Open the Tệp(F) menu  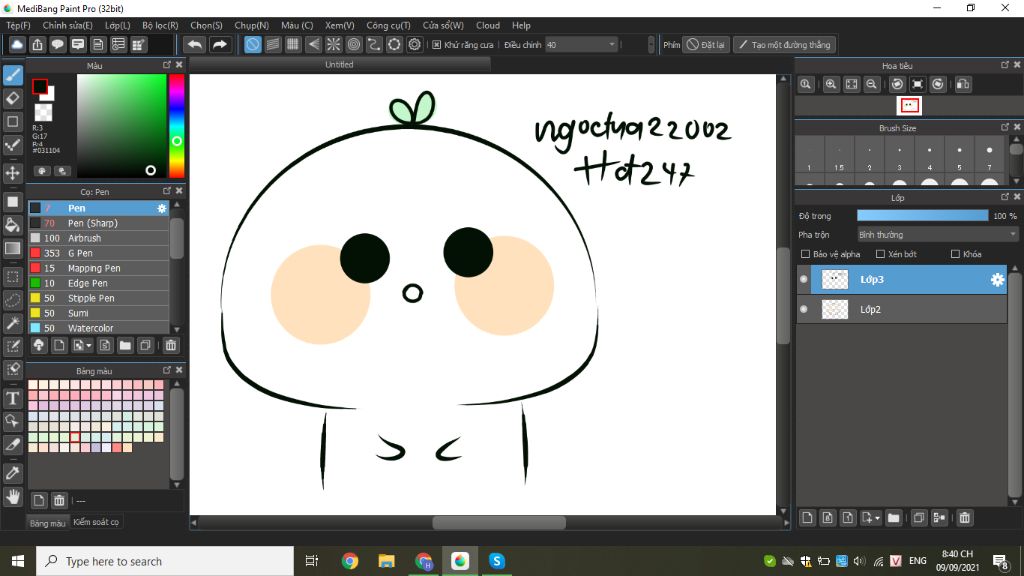pos(18,25)
